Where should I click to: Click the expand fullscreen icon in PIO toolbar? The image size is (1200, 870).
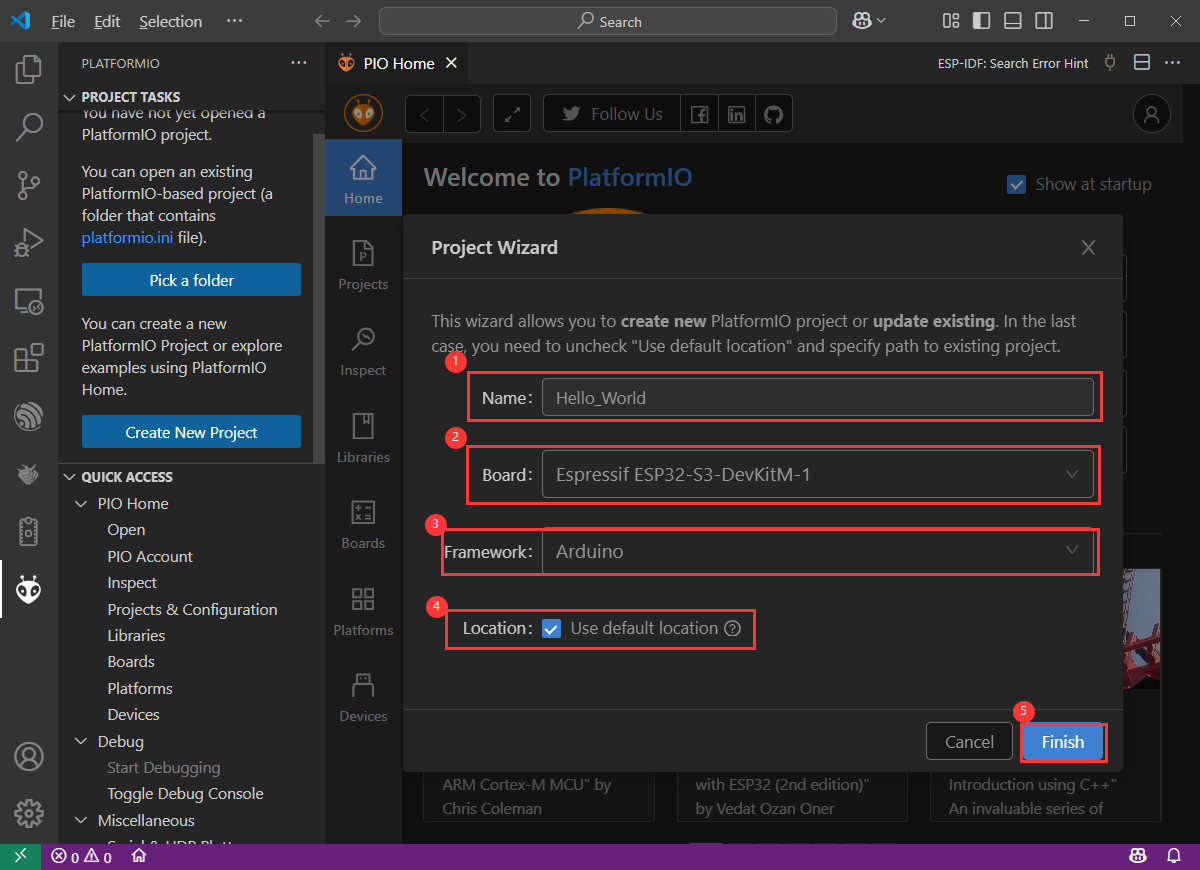513,114
